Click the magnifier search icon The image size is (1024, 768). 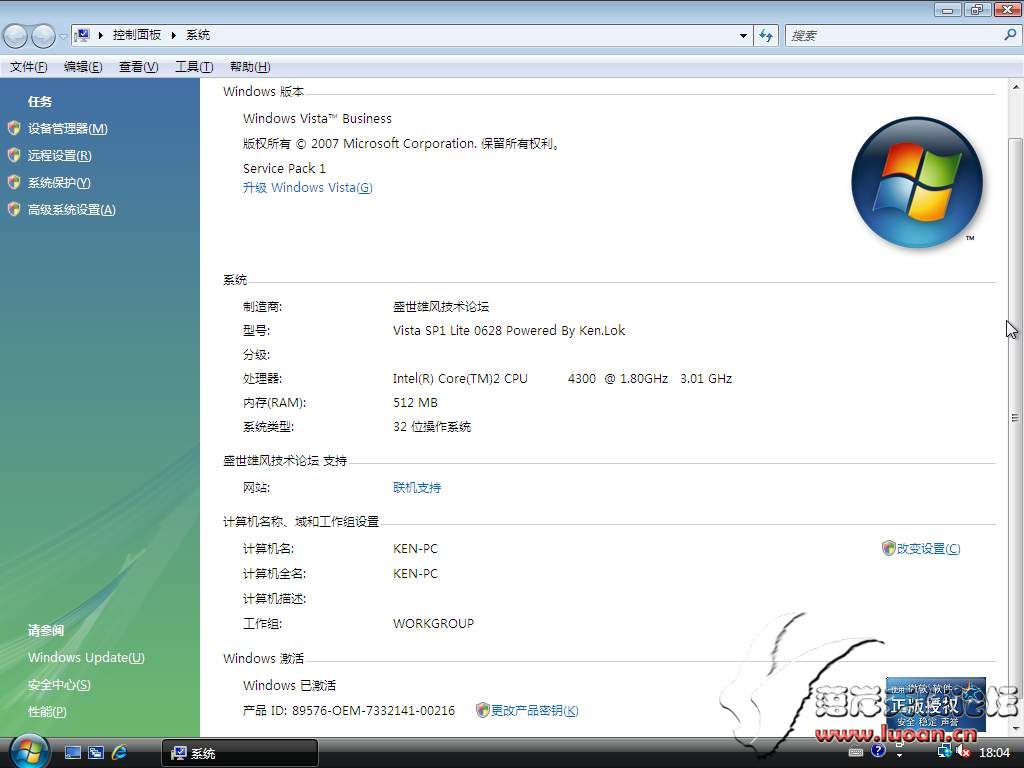click(1010, 35)
